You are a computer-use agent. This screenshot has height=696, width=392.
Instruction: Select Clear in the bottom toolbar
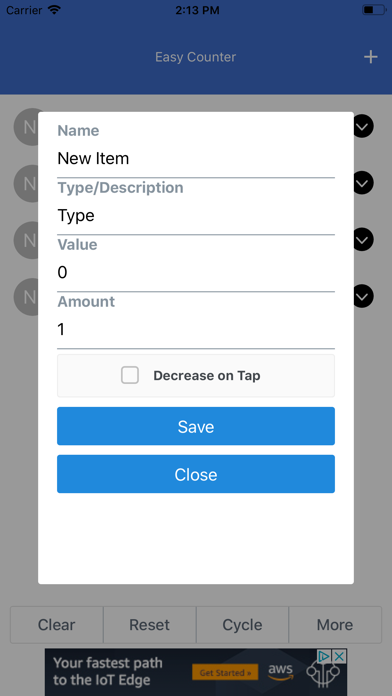(x=57, y=625)
